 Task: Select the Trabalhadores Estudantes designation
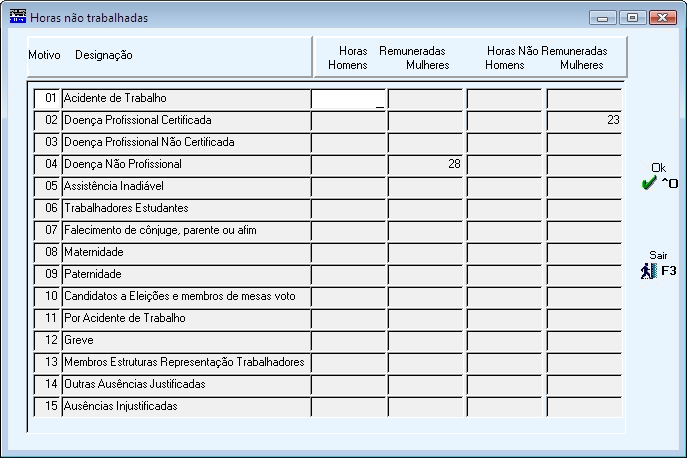186,209
